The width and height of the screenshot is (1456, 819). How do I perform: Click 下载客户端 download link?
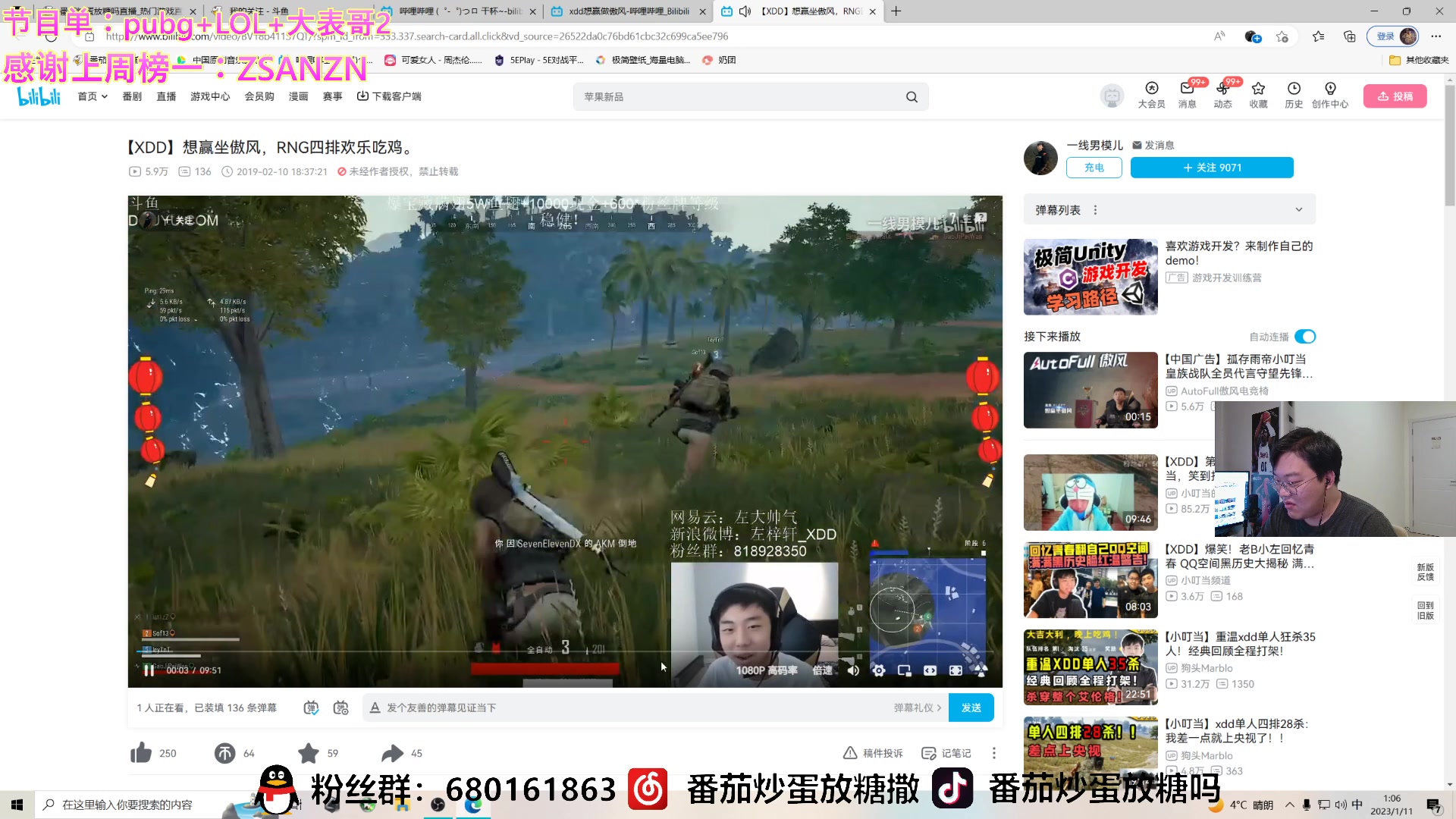click(x=389, y=96)
